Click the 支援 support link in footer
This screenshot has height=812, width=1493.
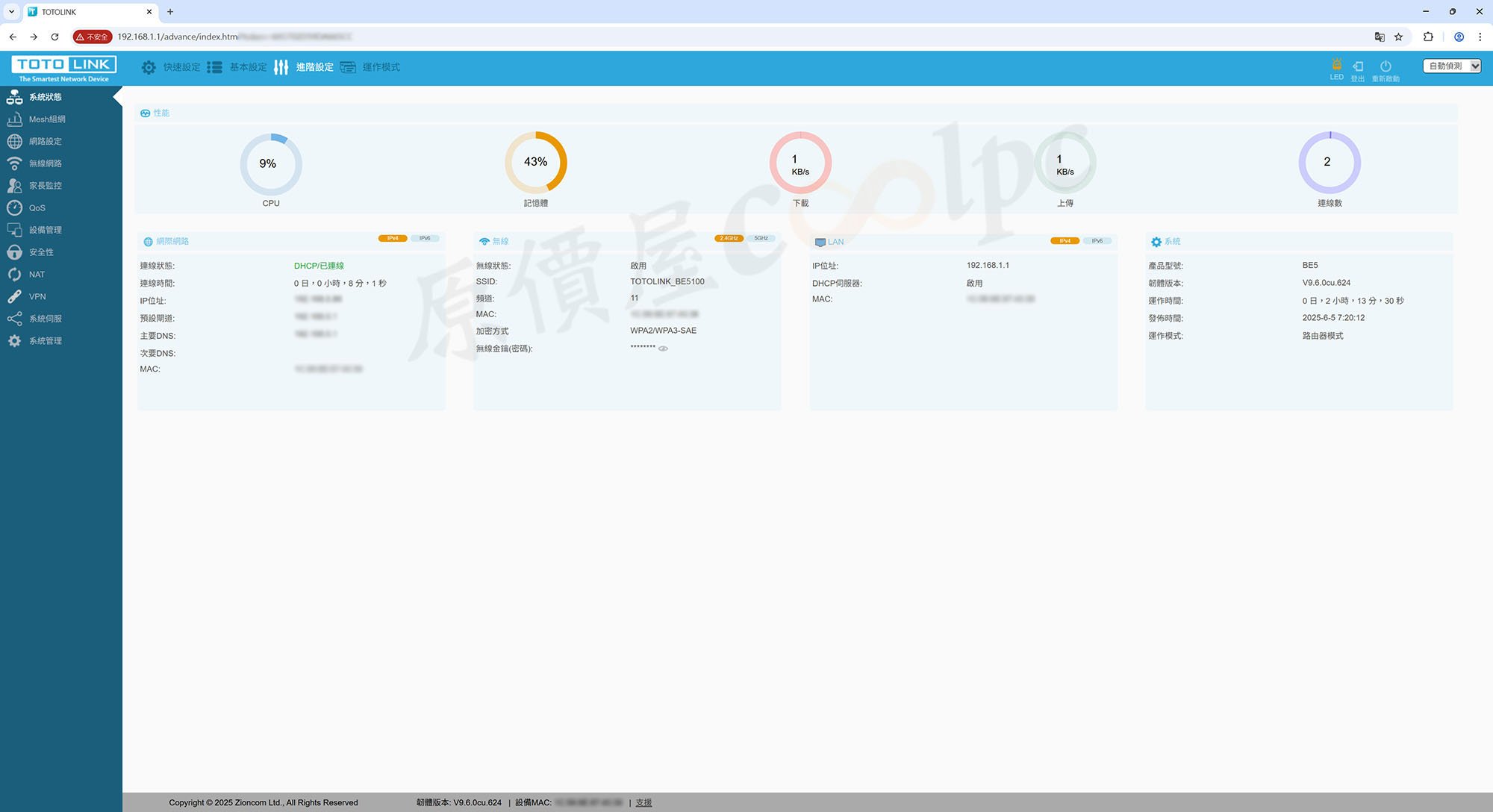coord(643,803)
